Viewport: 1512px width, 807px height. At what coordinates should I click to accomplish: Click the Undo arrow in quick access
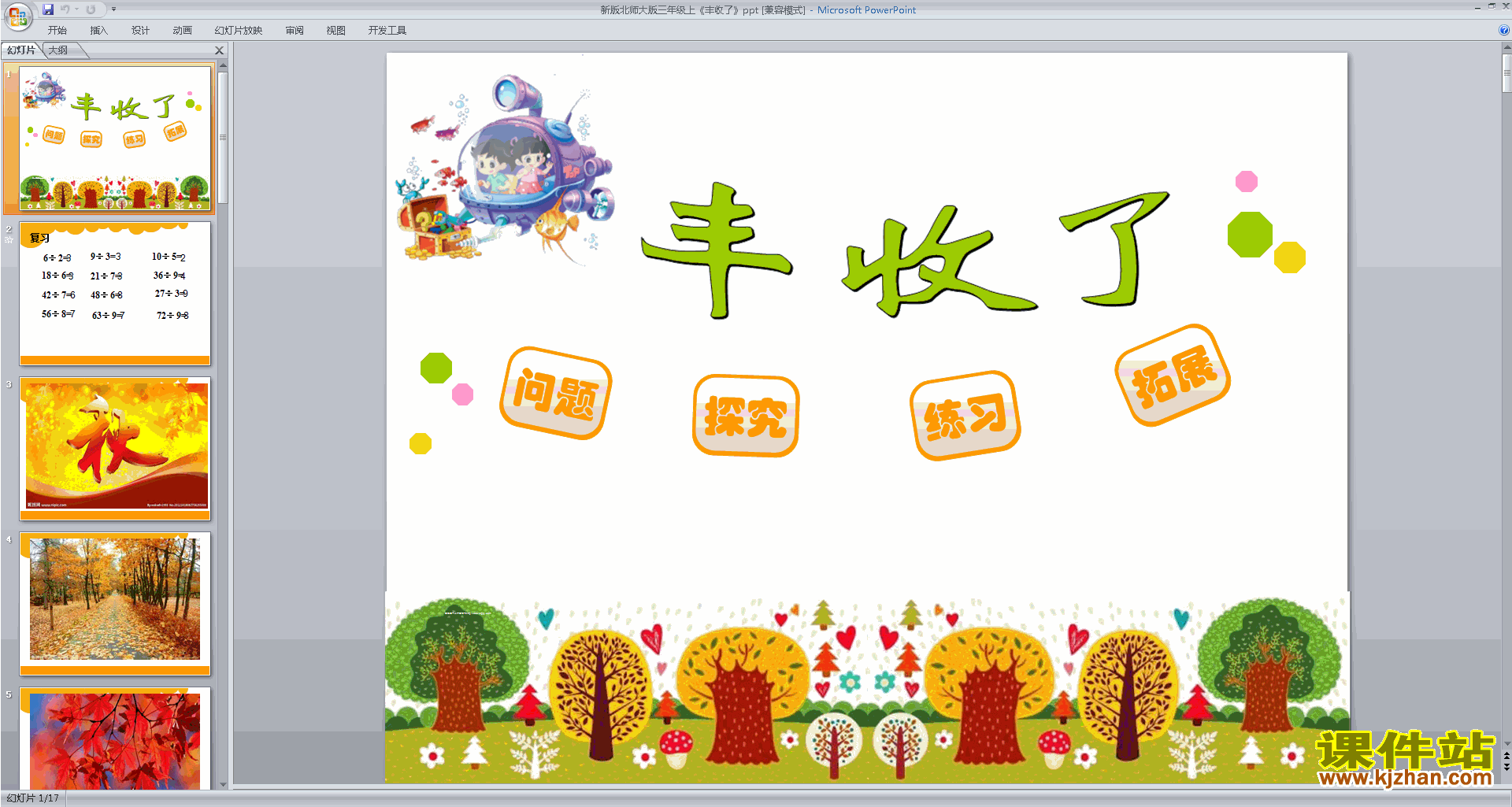pyautogui.click(x=65, y=9)
